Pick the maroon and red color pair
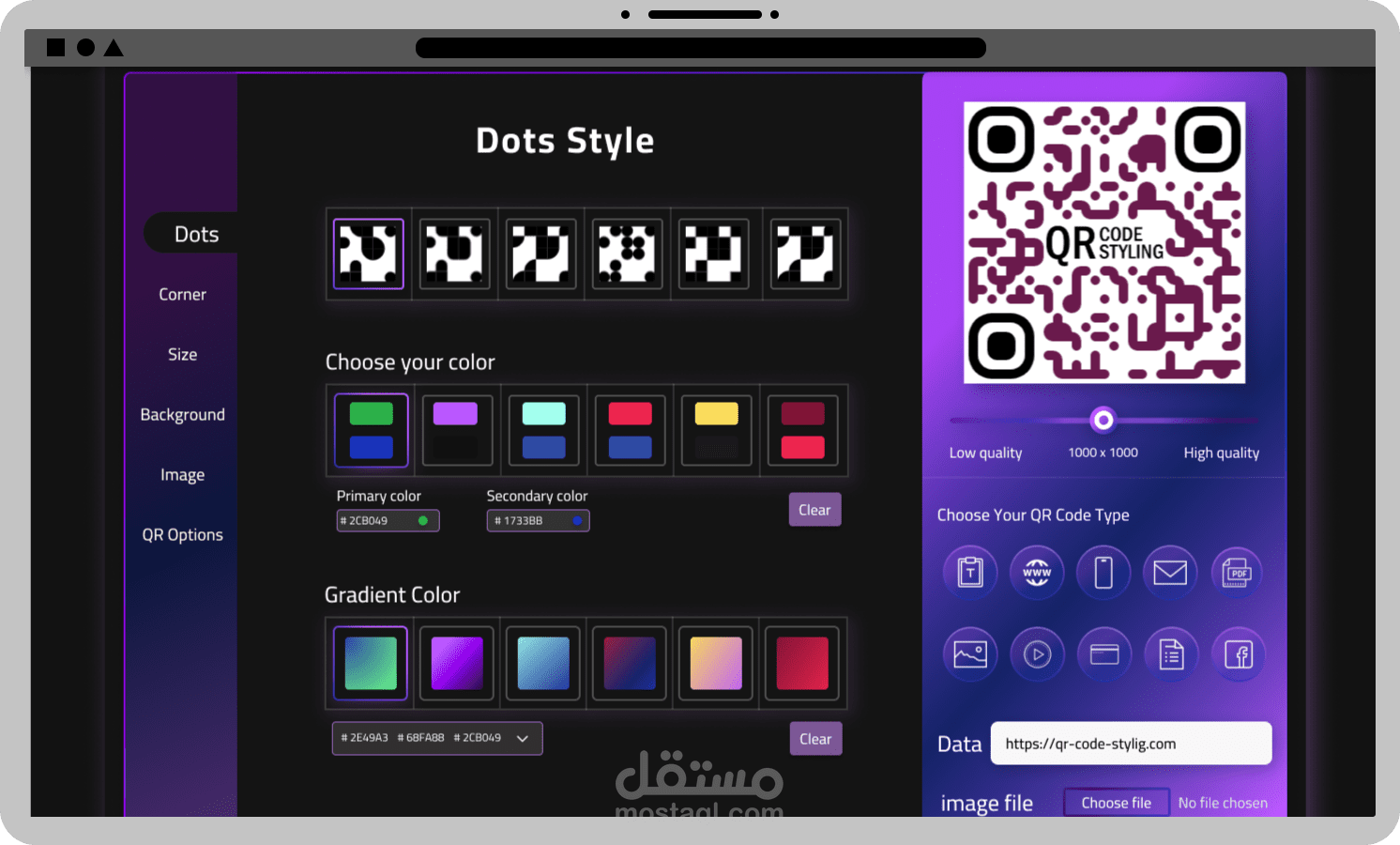1400x845 pixels. click(802, 430)
